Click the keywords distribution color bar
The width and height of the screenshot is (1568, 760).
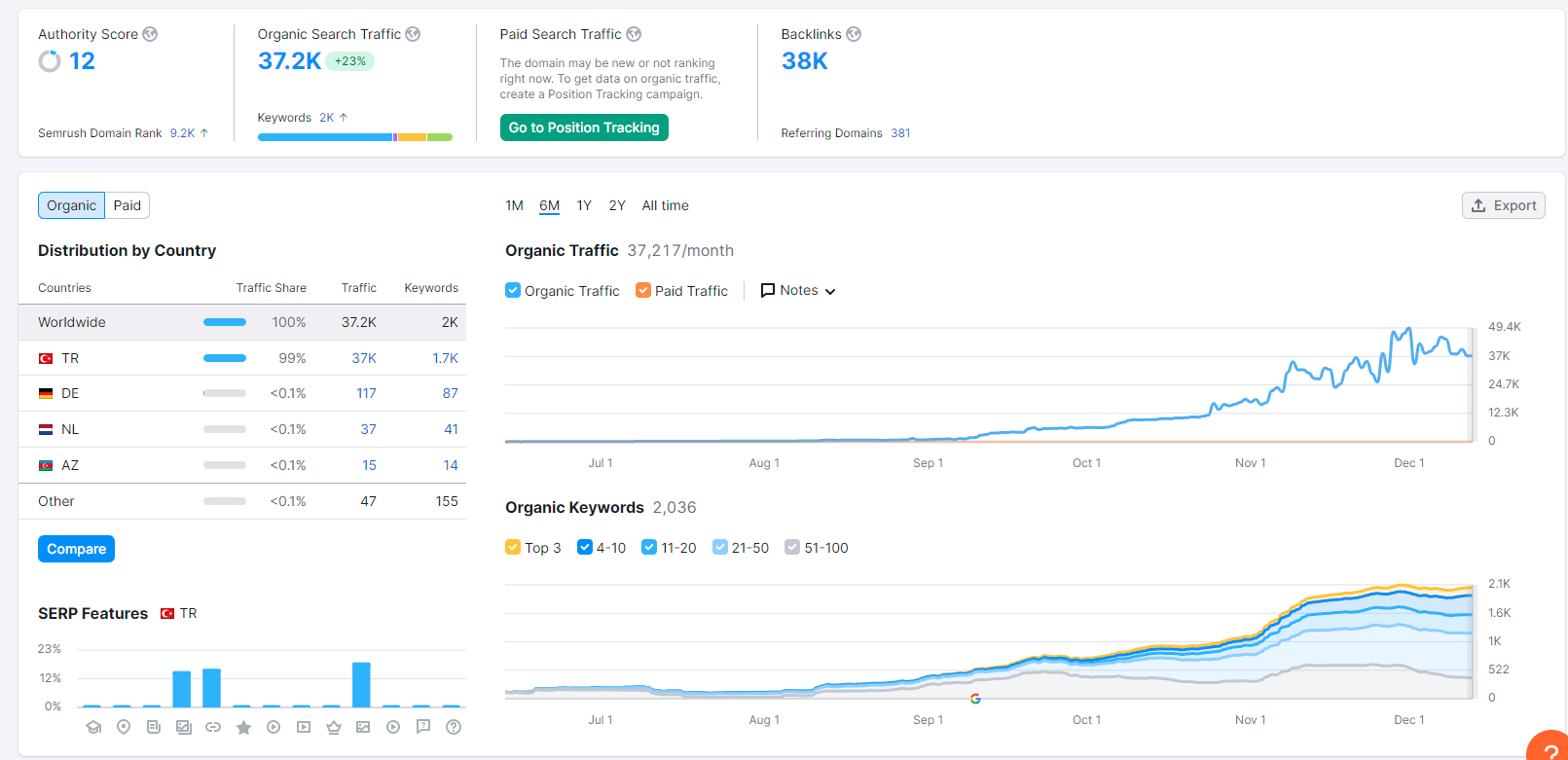[x=355, y=137]
